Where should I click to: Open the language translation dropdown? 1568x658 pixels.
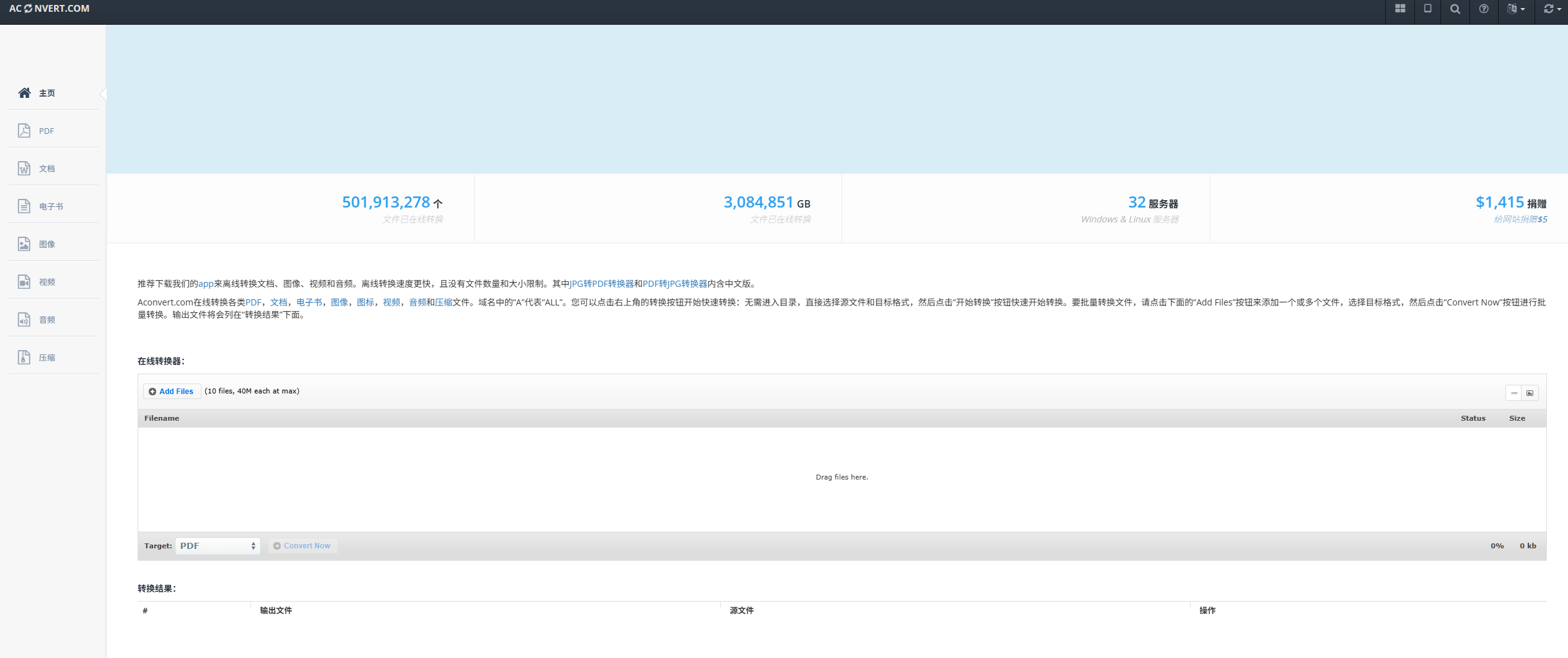(1516, 9)
